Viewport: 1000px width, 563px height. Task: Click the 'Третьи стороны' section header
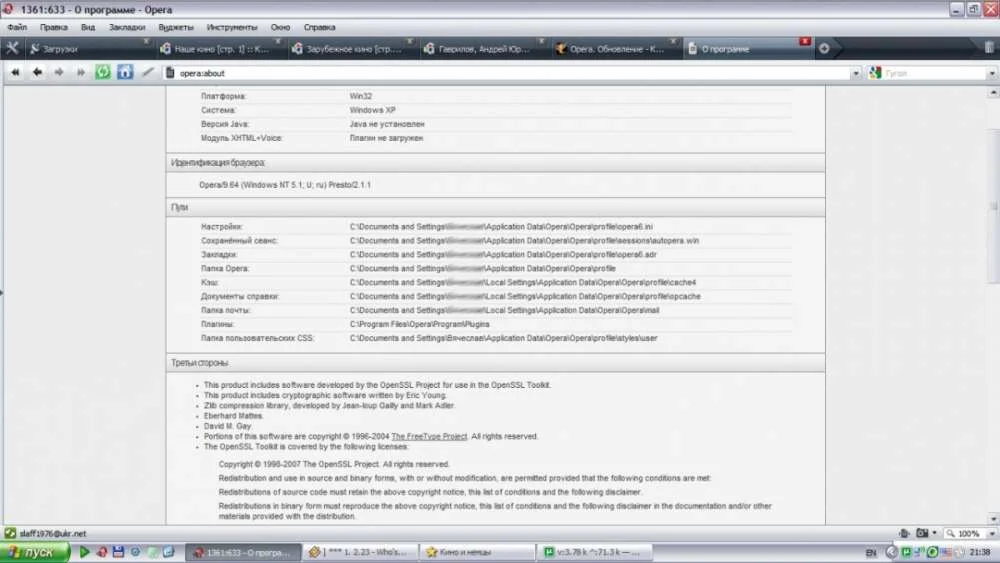tap(496, 363)
